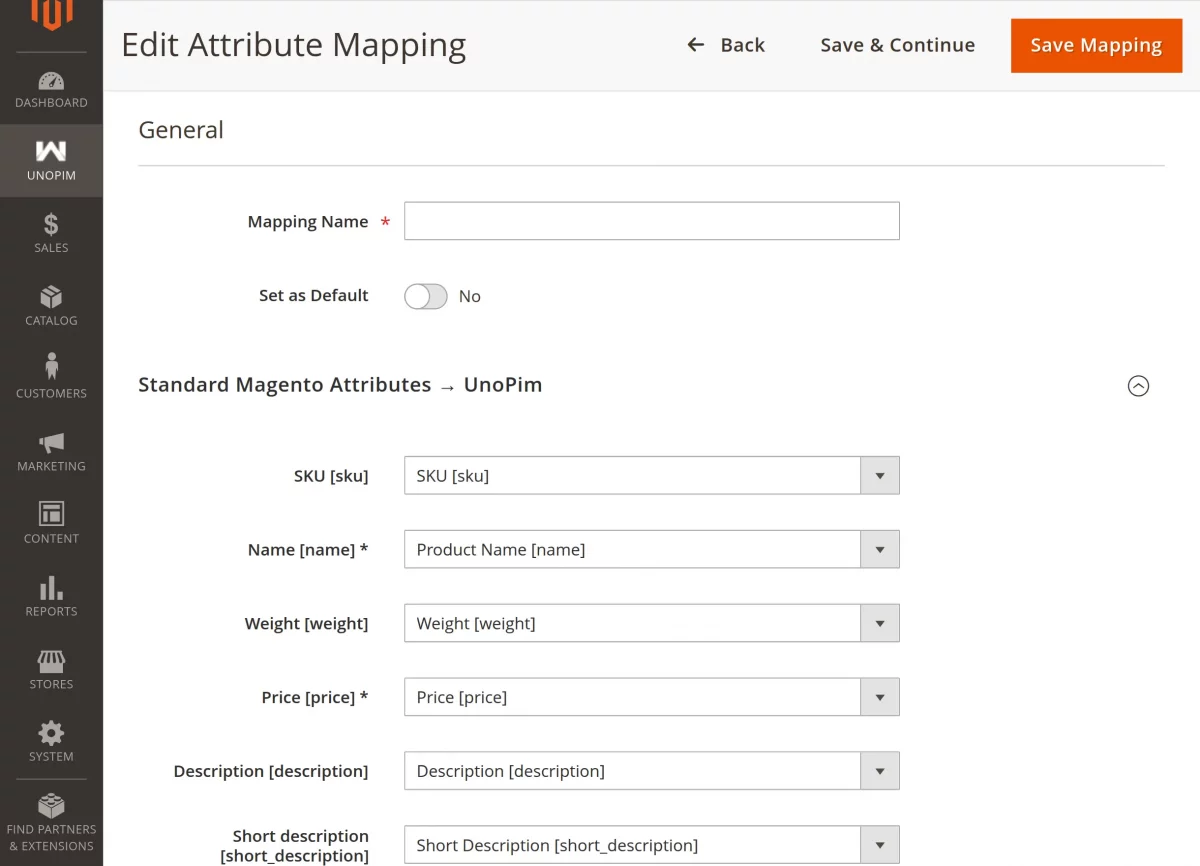The image size is (1200, 866).
Task: Click the Marketing menu label
Action: [51, 466]
